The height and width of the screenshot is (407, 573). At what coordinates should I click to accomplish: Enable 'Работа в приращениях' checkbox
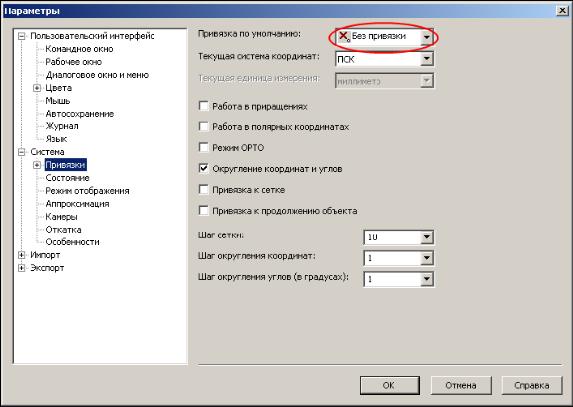pyautogui.click(x=203, y=106)
